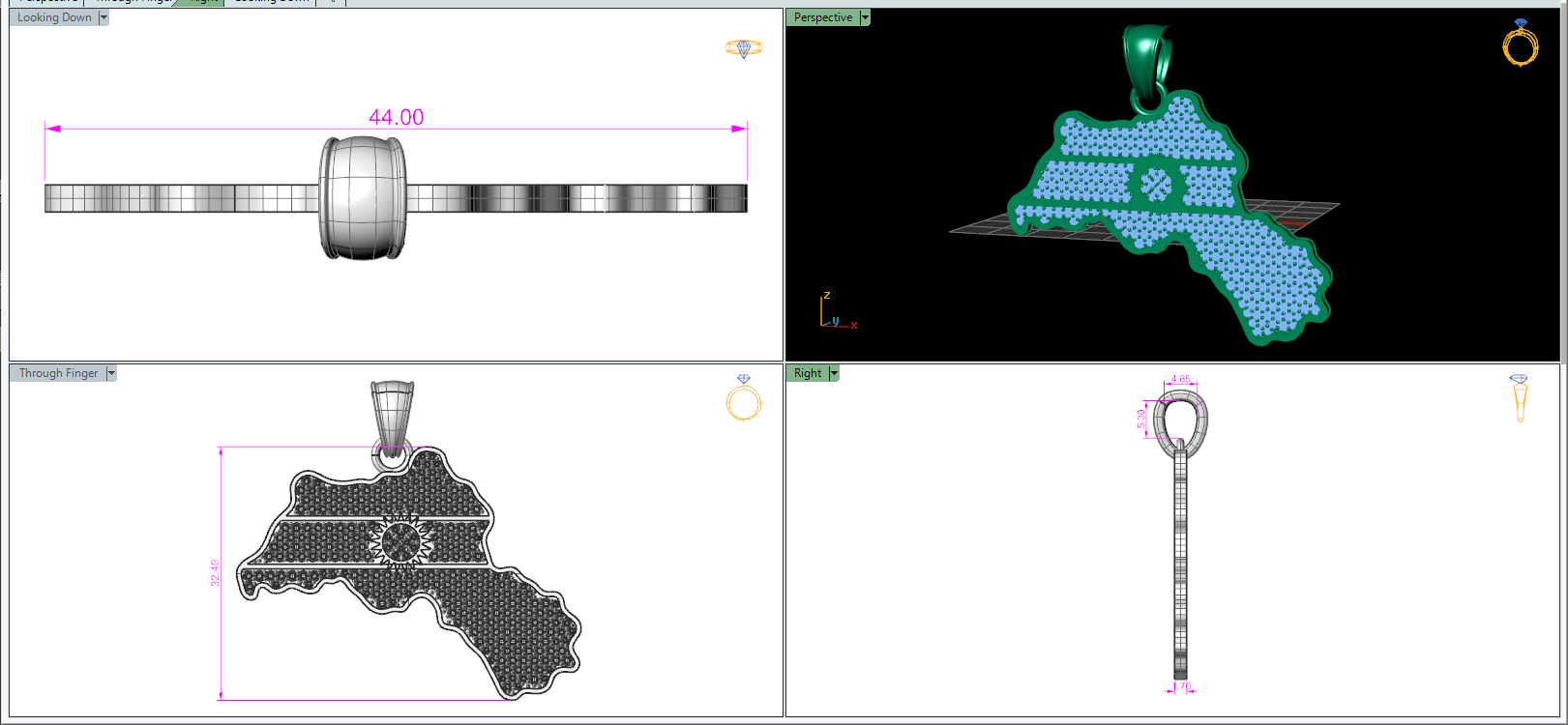Activate the Looking Down viewport title
Viewport: 1568px width, 725px height.
pyautogui.click(x=54, y=17)
